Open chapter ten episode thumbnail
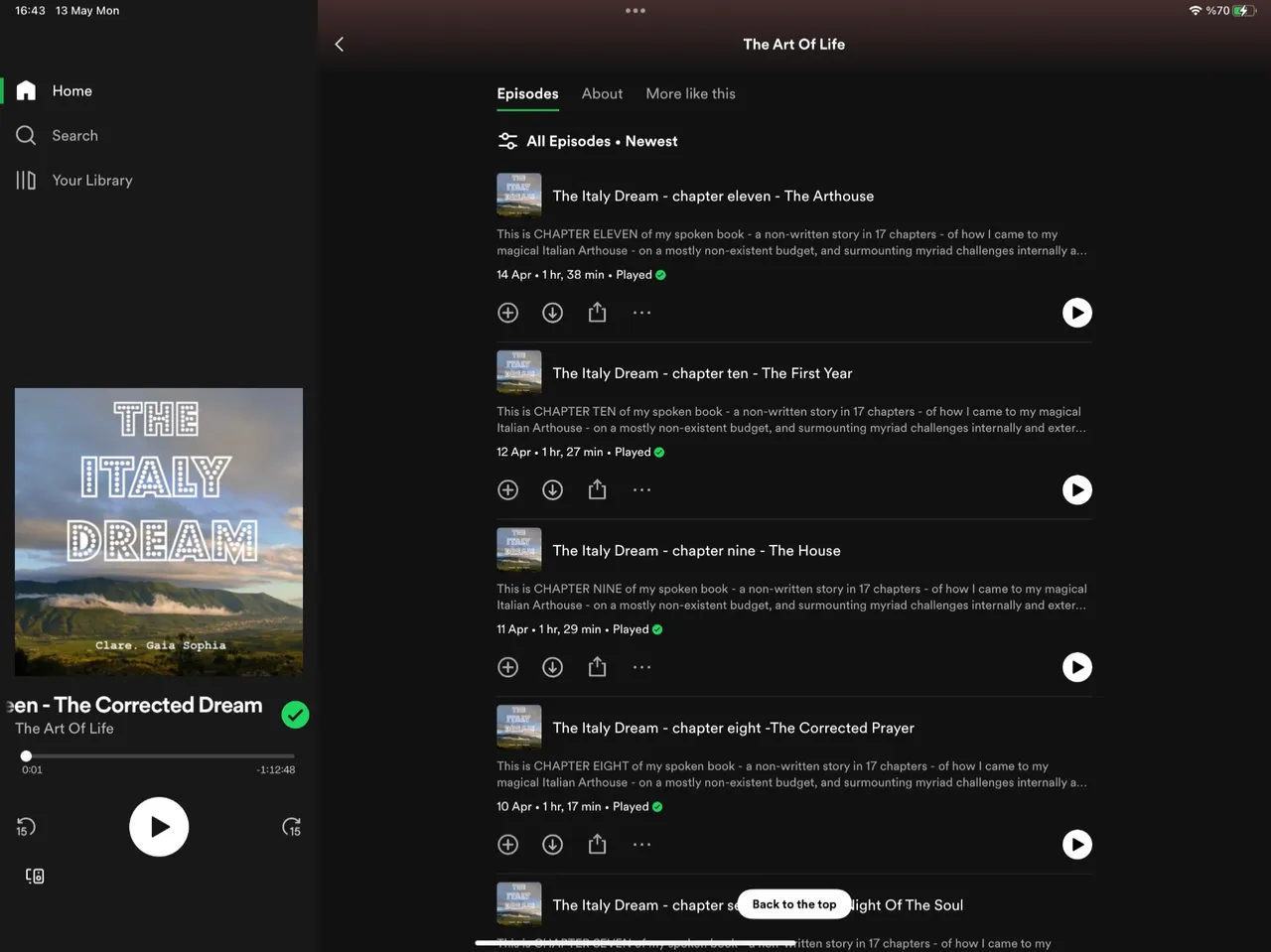1271x952 pixels. point(519,372)
